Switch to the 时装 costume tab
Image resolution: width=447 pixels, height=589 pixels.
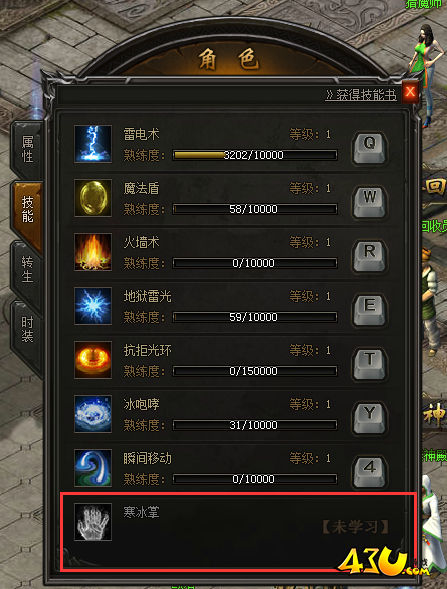click(x=27, y=329)
